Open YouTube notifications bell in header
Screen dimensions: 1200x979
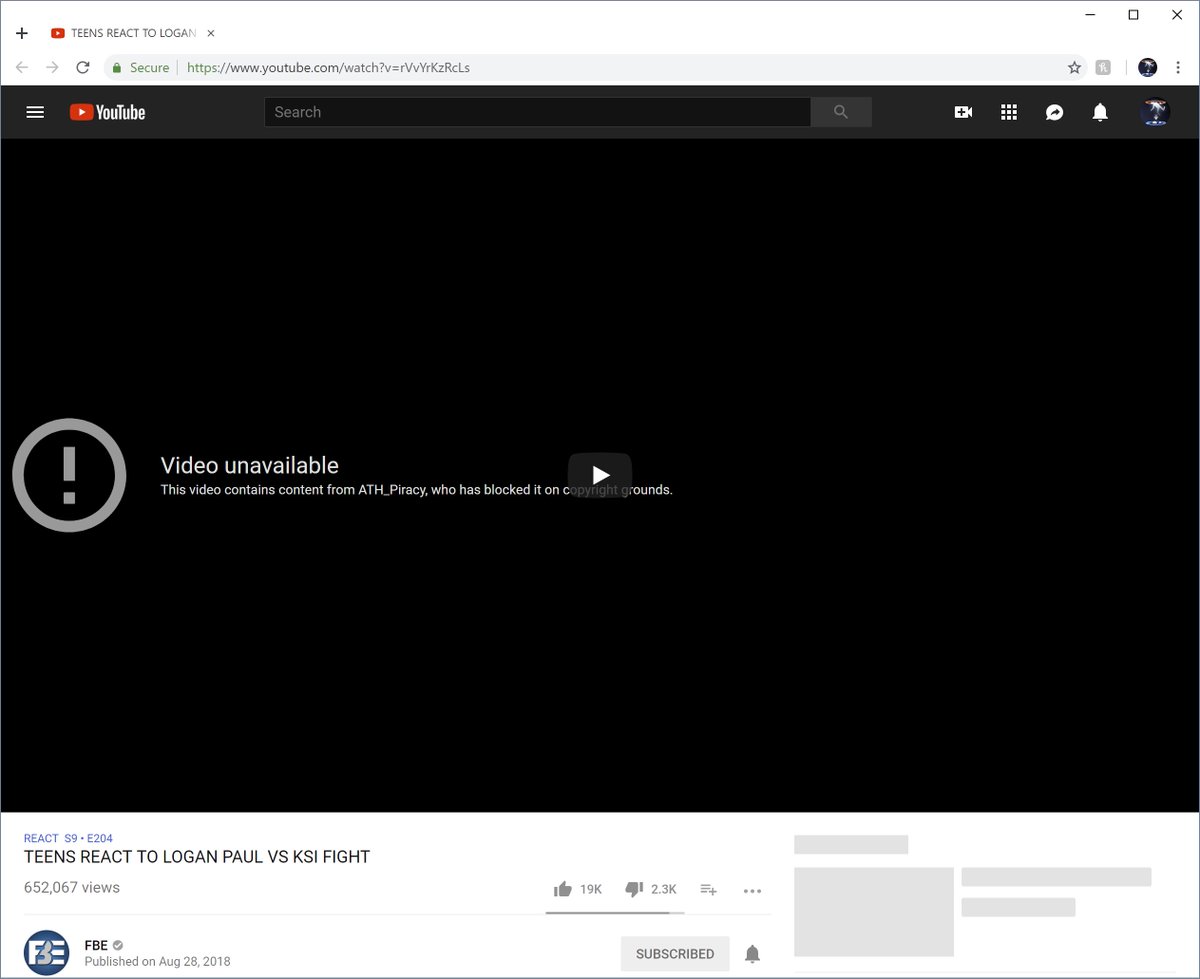coord(1100,112)
